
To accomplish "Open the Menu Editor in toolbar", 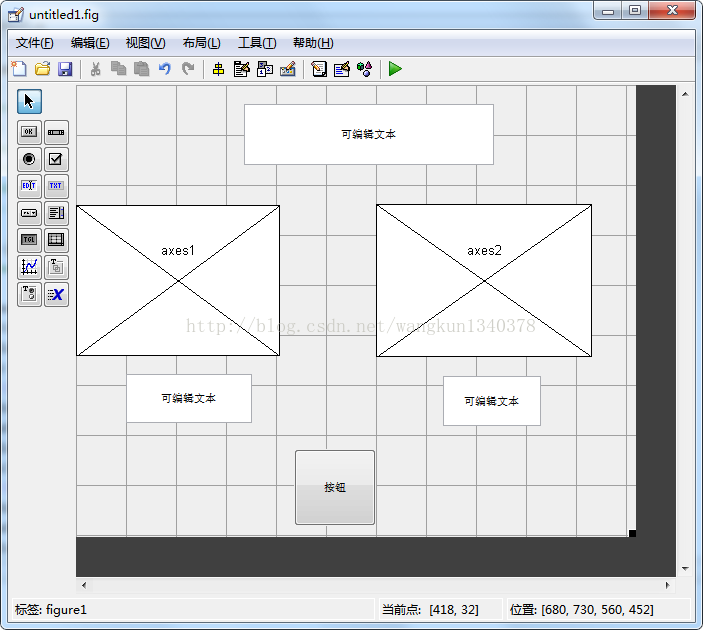I will click(x=241, y=69).
